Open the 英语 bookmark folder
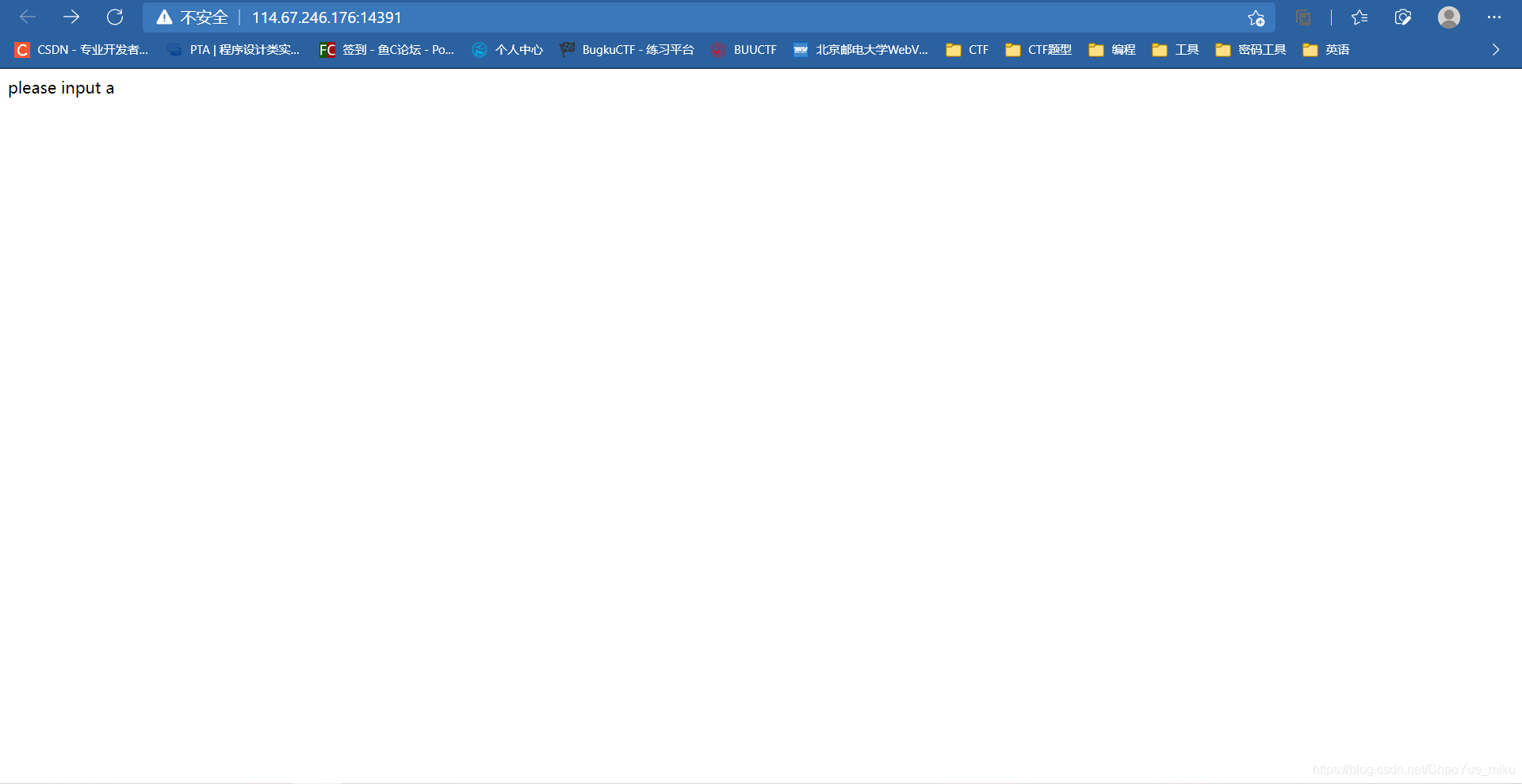1522x784 pixels. (x=1325, y=49)
